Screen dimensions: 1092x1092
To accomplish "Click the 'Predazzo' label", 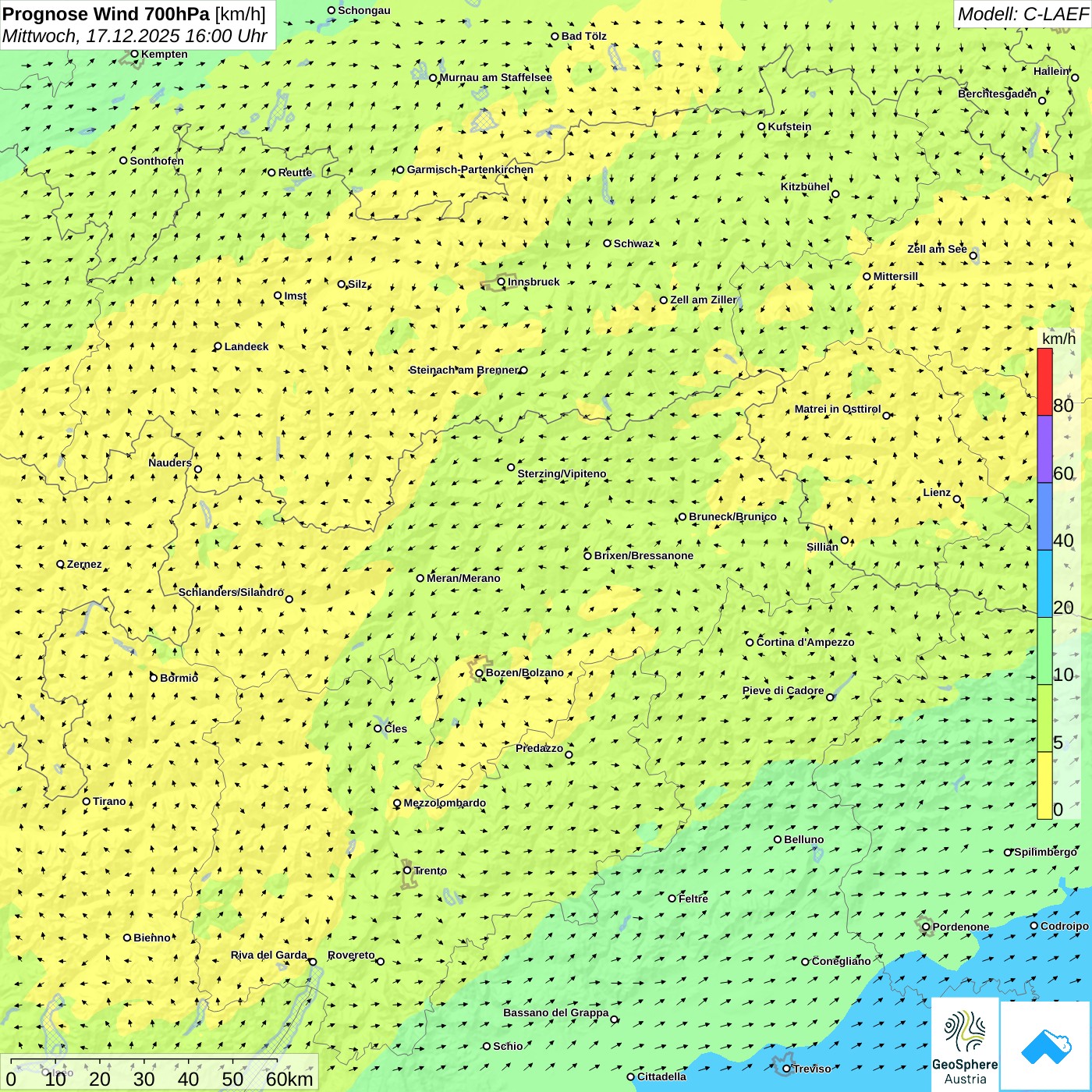I will [x=539, y=748].
